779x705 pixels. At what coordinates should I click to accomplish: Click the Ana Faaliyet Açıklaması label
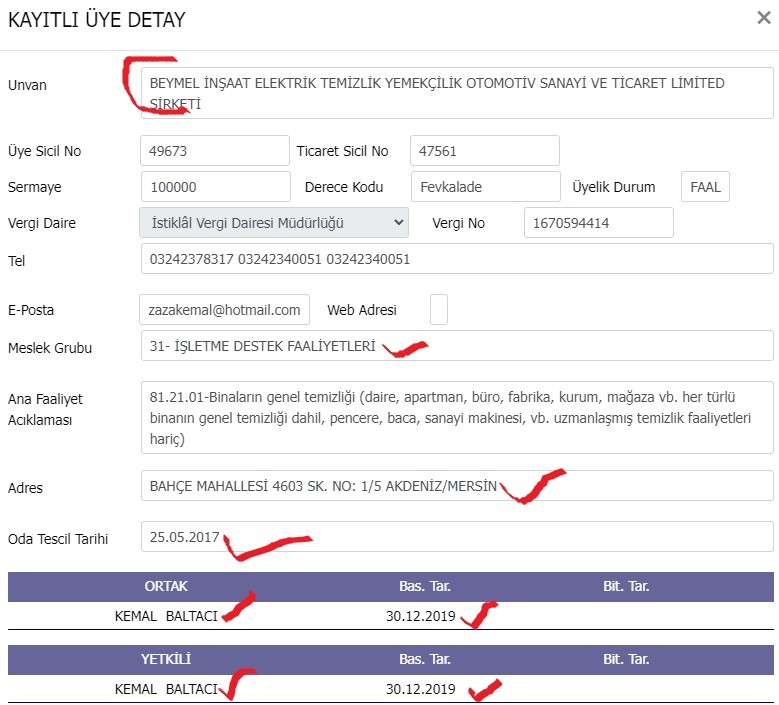pos(45,409)
